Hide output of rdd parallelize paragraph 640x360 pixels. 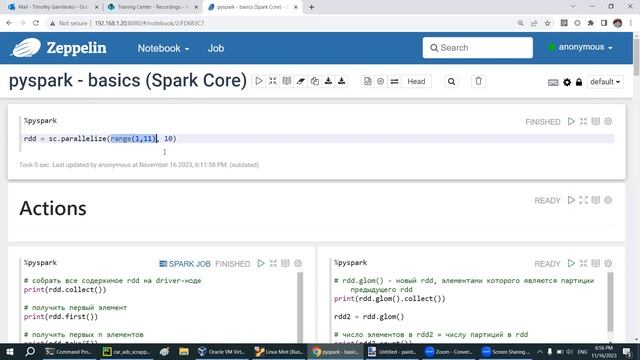click(596, 121)
